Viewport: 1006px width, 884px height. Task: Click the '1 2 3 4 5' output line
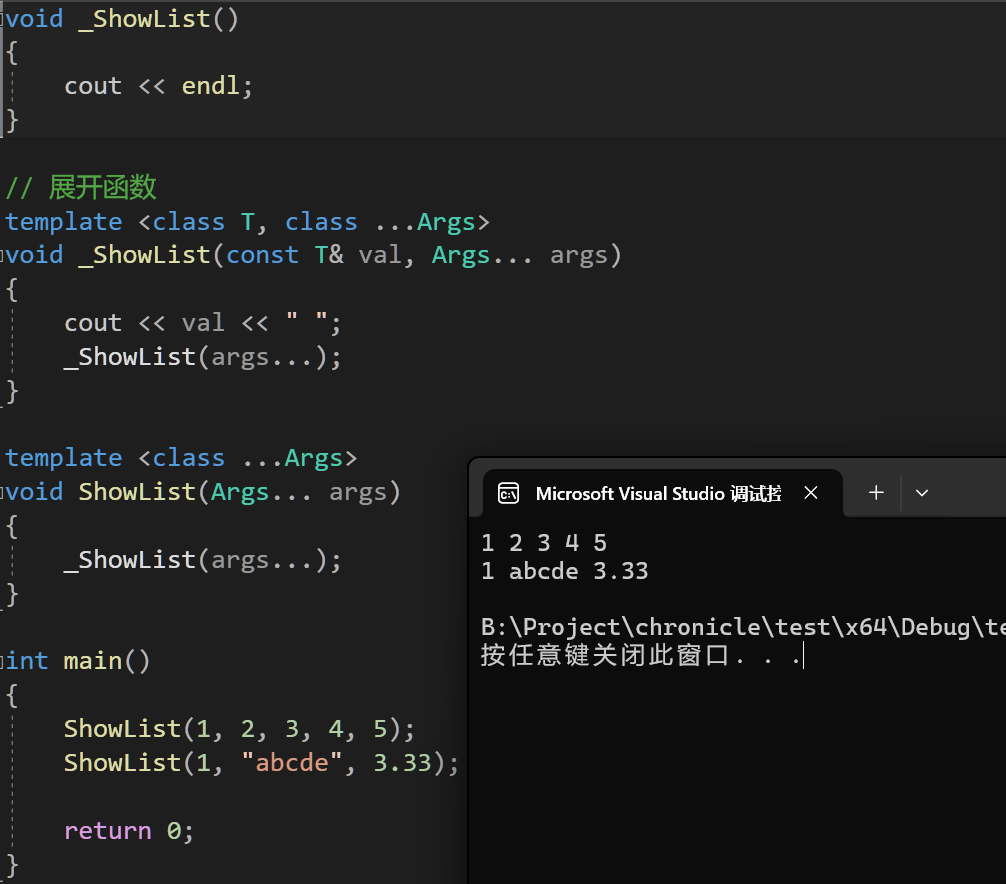[x=544, y=543]
